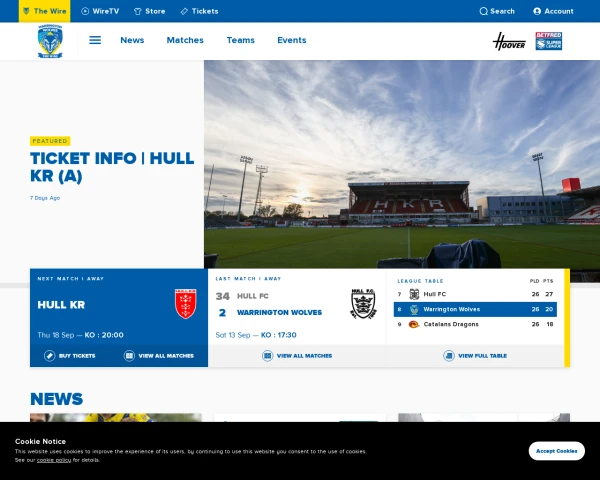The width and height of the screenshot is (600, 480).
Task: Click the score 34 for Hull FC
Action: [222, 296]
